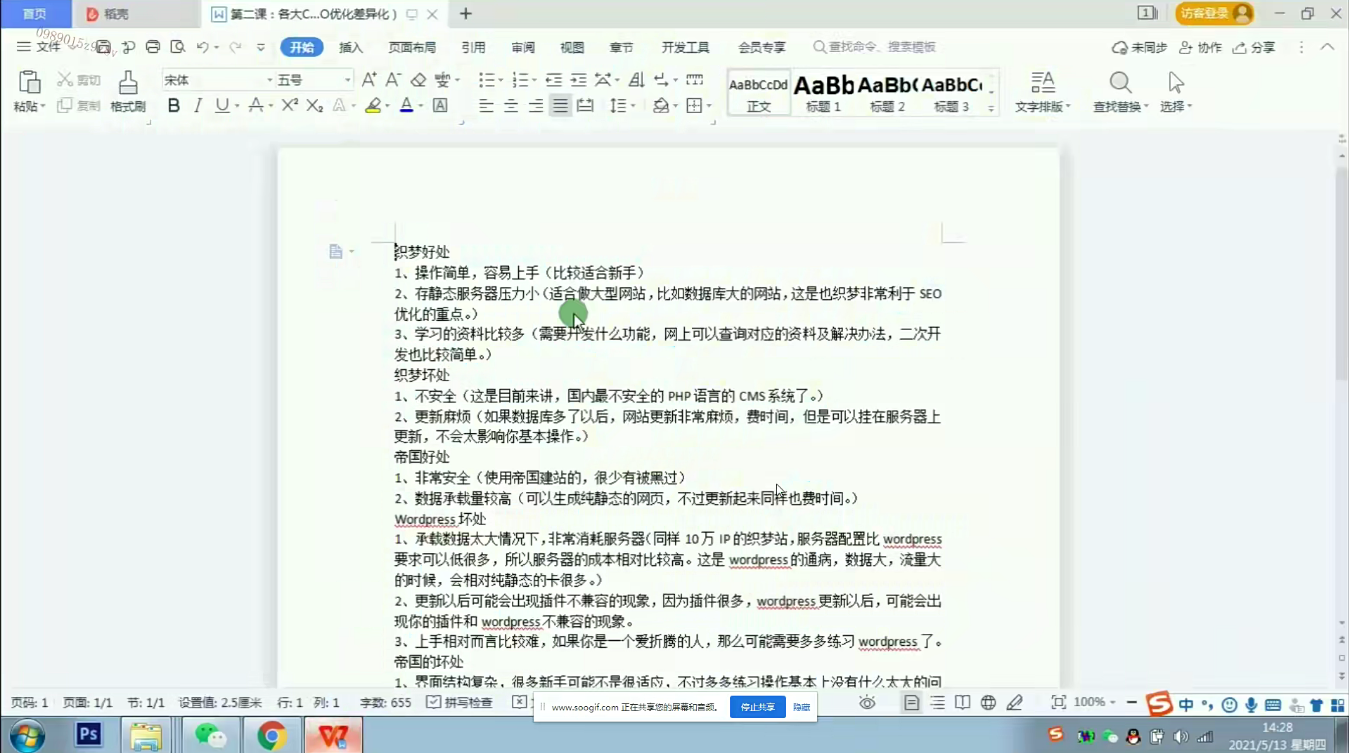Image resolution: width=1349 pixels, height=753 pixels.
Task: Apply superscript formatting
Action: pyautogui.click(x=290, y=106)
